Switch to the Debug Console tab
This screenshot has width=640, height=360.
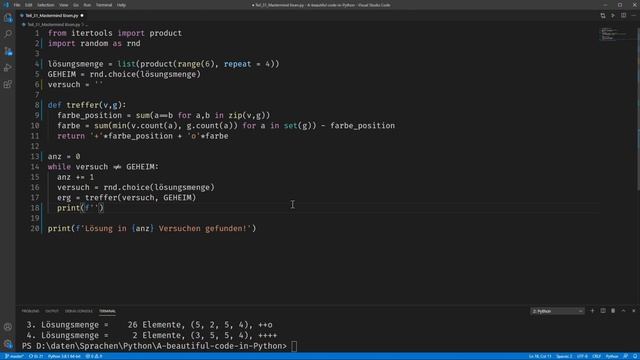point(79,311)
